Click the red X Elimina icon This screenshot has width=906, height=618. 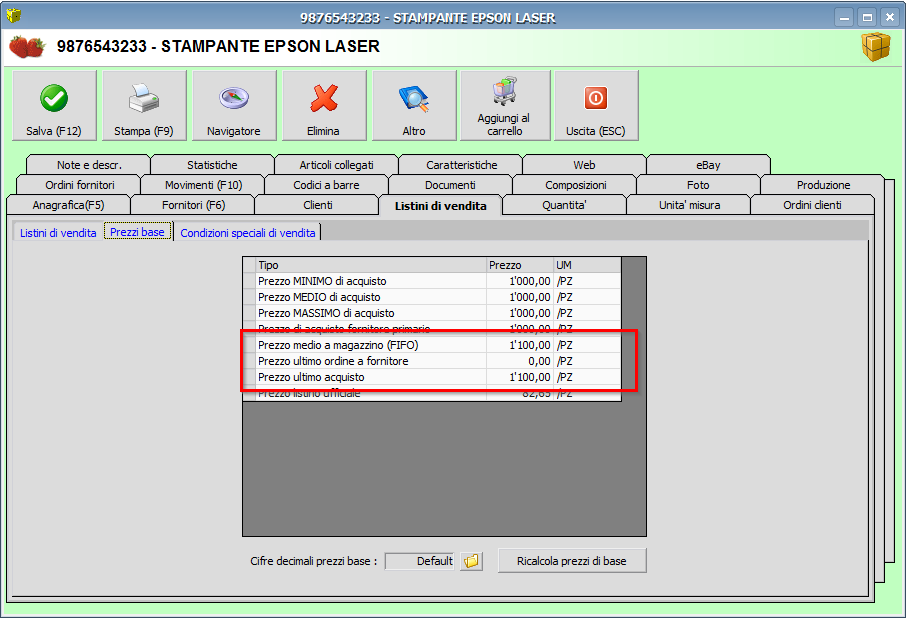(x=324, y=98)
